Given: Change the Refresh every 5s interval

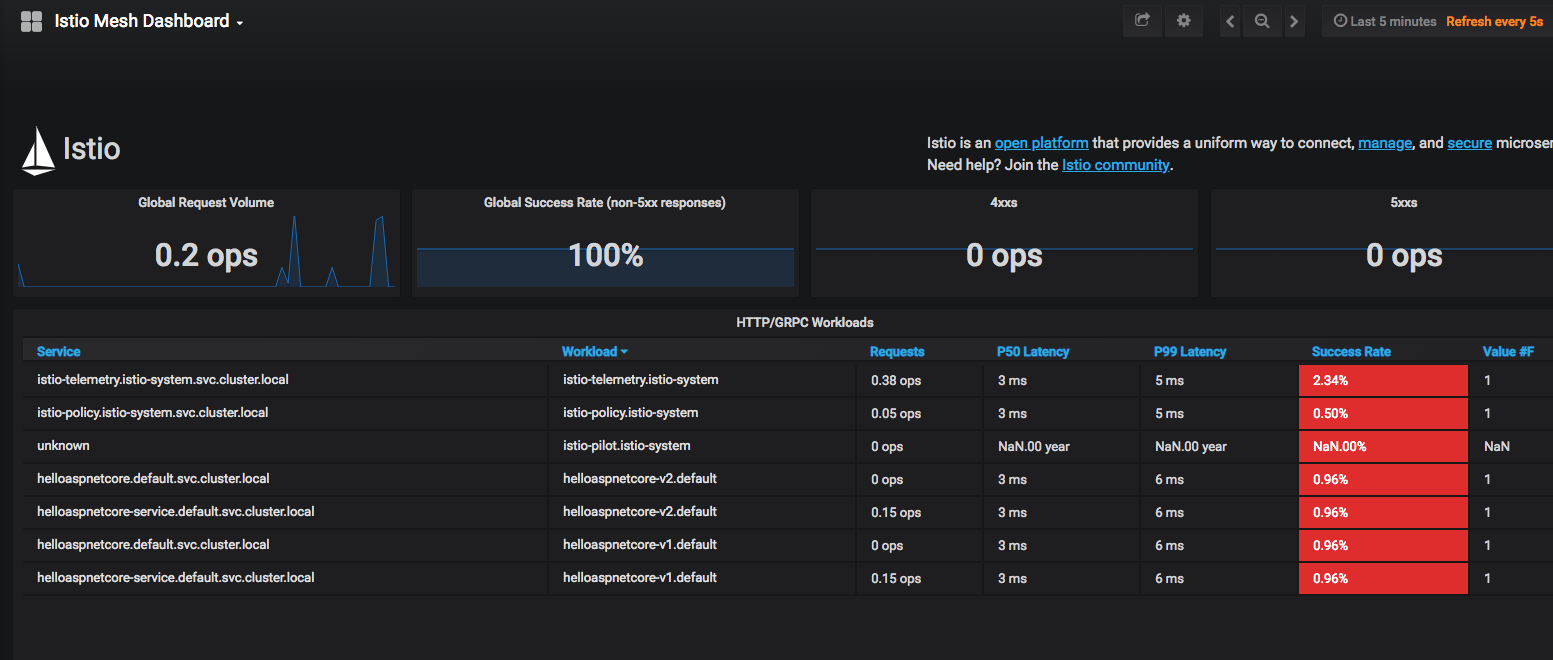Looking at the screenshot, I should point(1494,21).
